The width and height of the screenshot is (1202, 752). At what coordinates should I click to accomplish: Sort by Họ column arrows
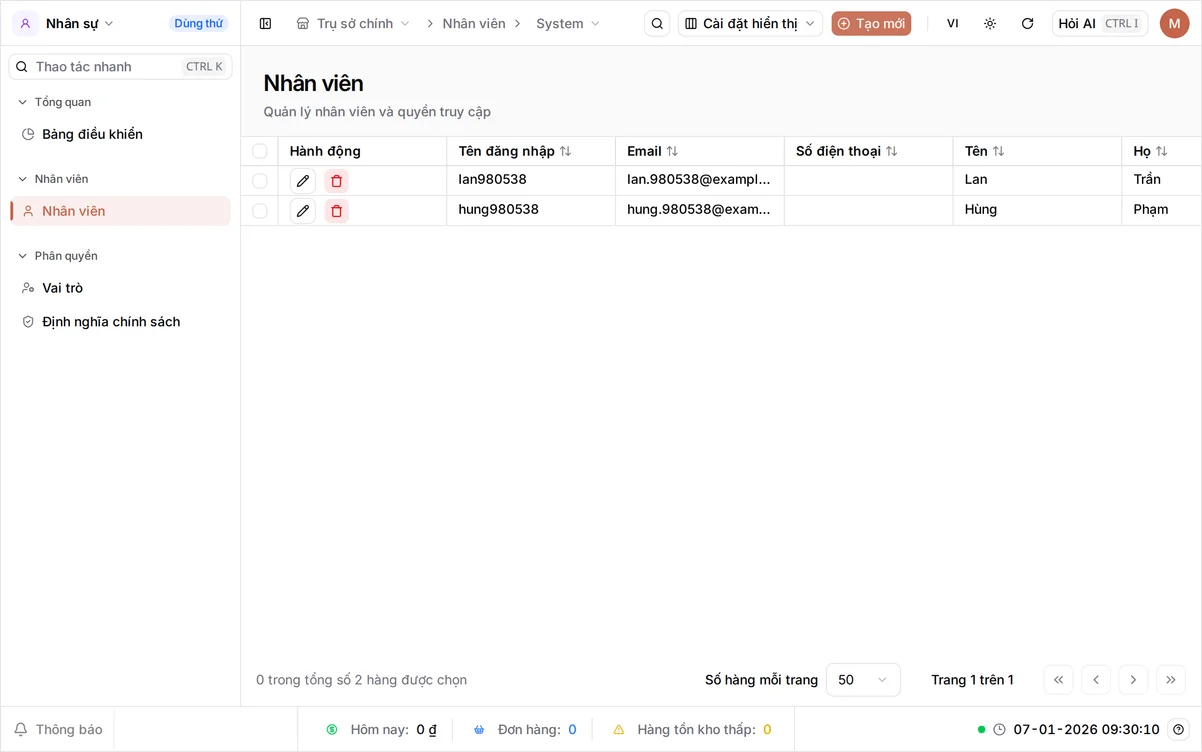[1161, 151]
